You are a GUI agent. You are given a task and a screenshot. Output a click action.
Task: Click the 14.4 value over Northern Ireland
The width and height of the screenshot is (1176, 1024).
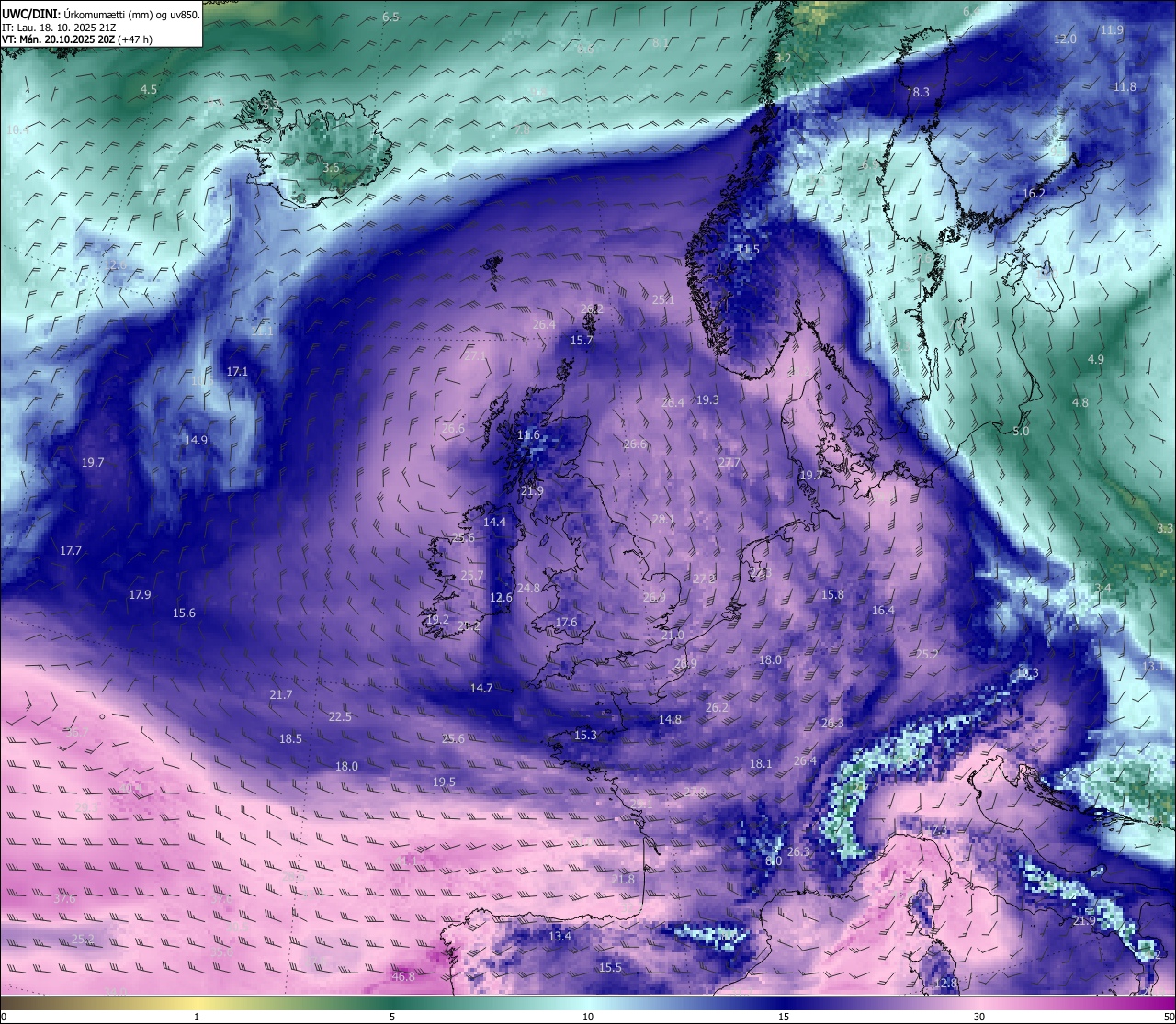[494, 522]
